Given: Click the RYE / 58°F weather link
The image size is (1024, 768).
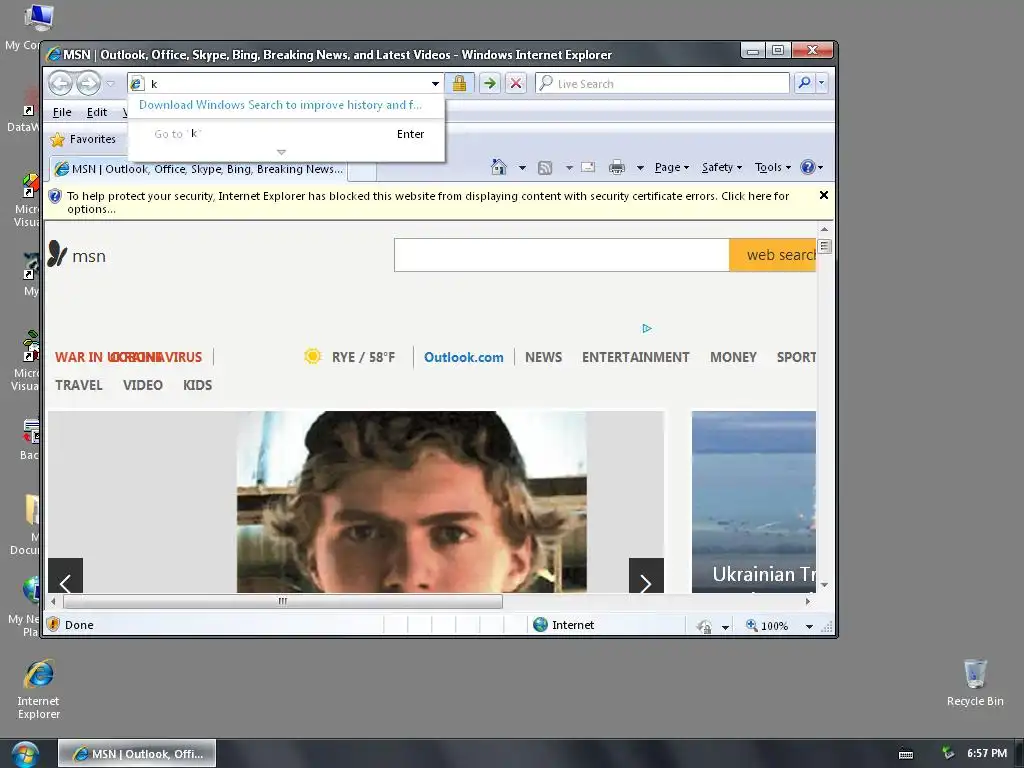Looking at the screenshot, I should [x=363, y=357].
